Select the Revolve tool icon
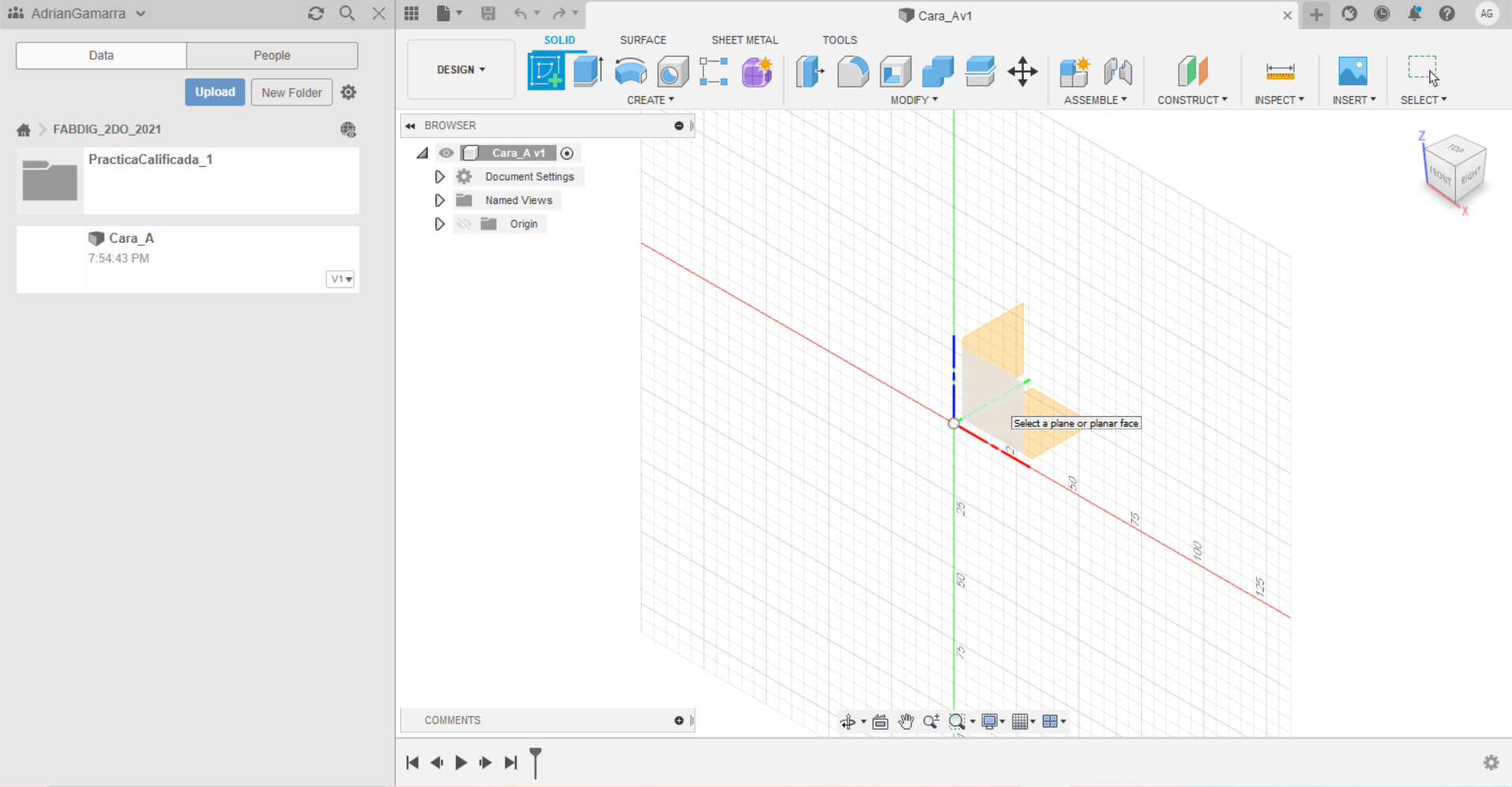Viewport: 1512px width, 787px height. tap(630, 72)
